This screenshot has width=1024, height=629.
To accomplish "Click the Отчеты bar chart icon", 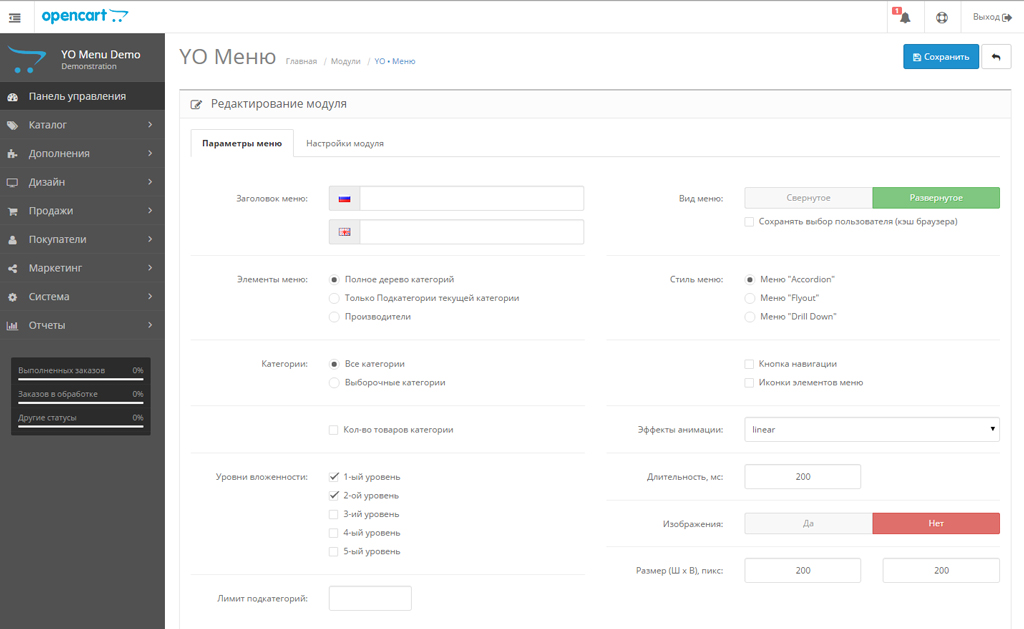I will pyautogui.click(x=12, y=325).
